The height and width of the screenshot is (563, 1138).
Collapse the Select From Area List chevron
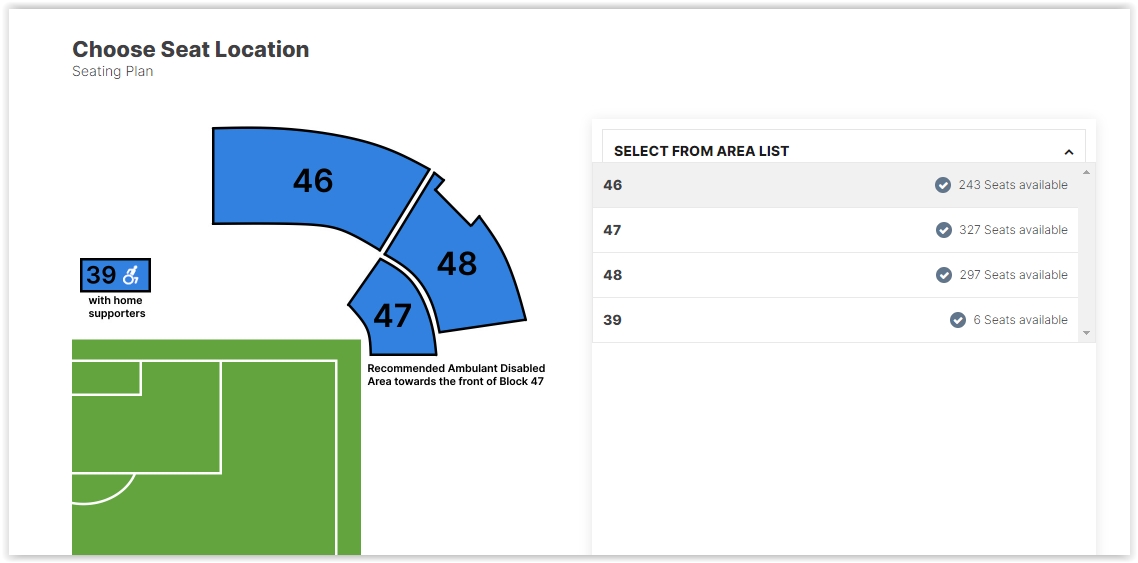point(1068,152)
